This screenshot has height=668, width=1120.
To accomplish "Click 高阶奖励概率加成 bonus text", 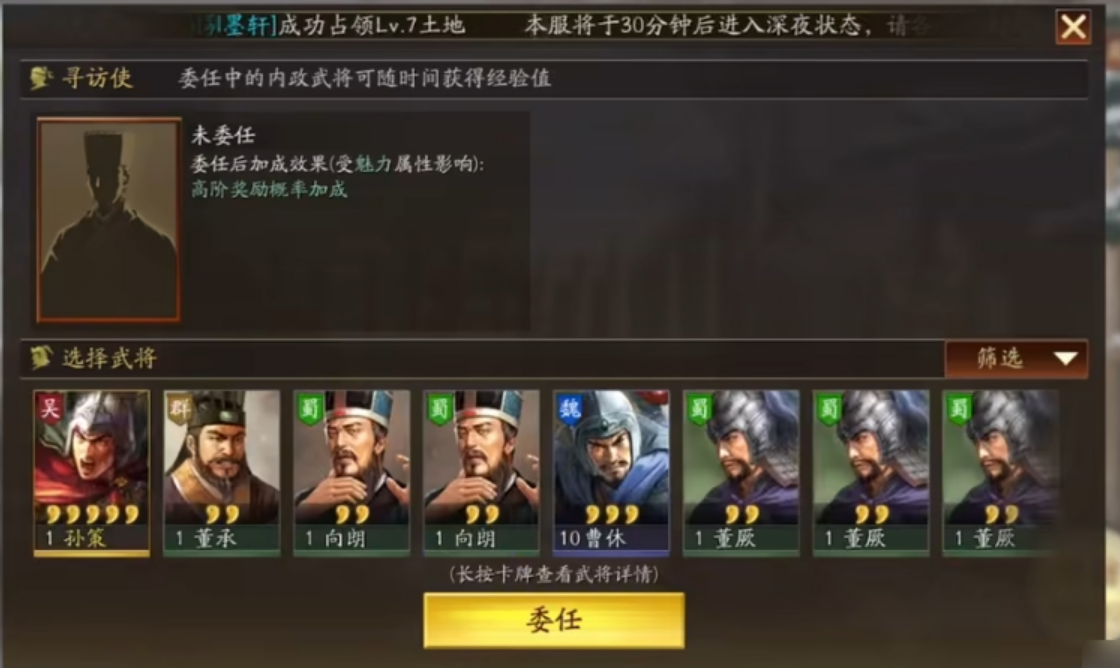I will coord(269,189).
